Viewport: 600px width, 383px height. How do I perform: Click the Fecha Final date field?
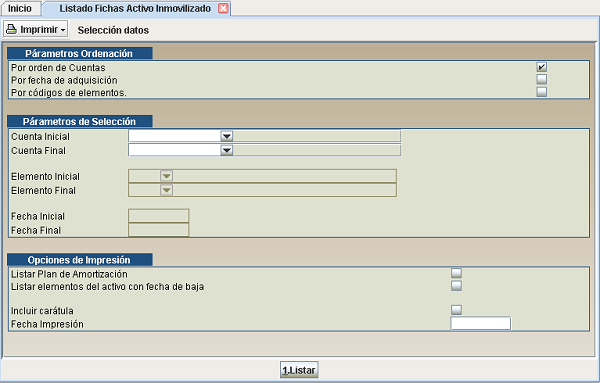pos(158,230)
